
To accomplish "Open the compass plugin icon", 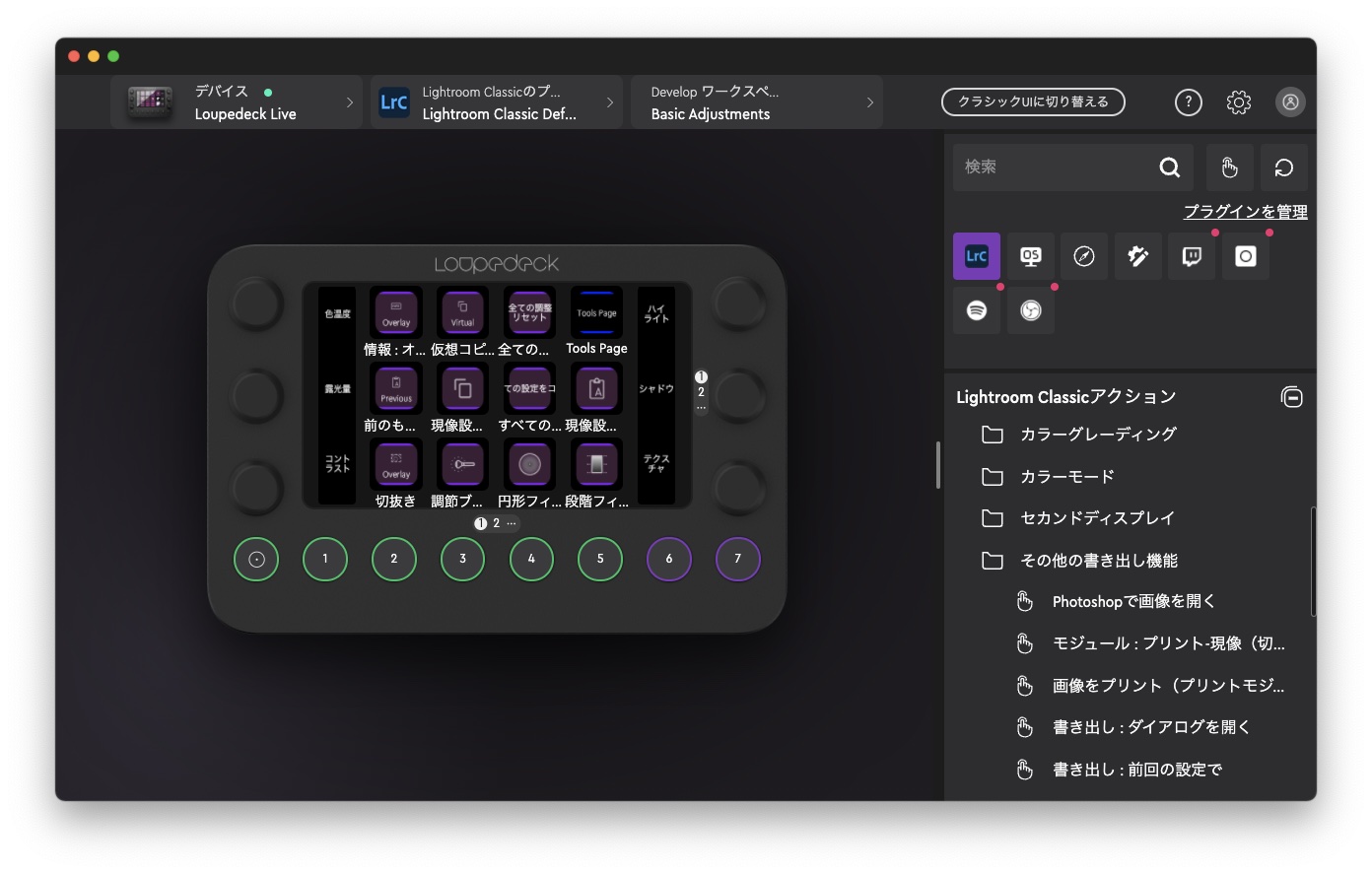I will pyautogui.click(x=1084, y=256).
